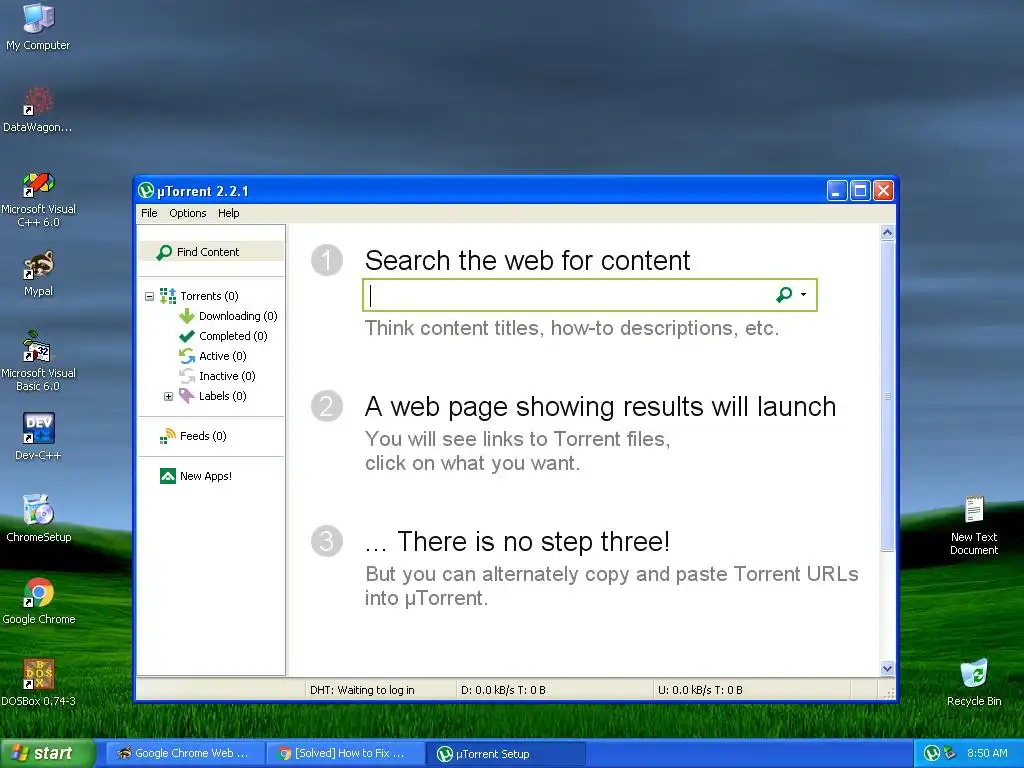Image resolution: width=1024 pixels, height=768 pixels.
Task: Click the scrollbar down arrow
Action: (x=887, y=668)
